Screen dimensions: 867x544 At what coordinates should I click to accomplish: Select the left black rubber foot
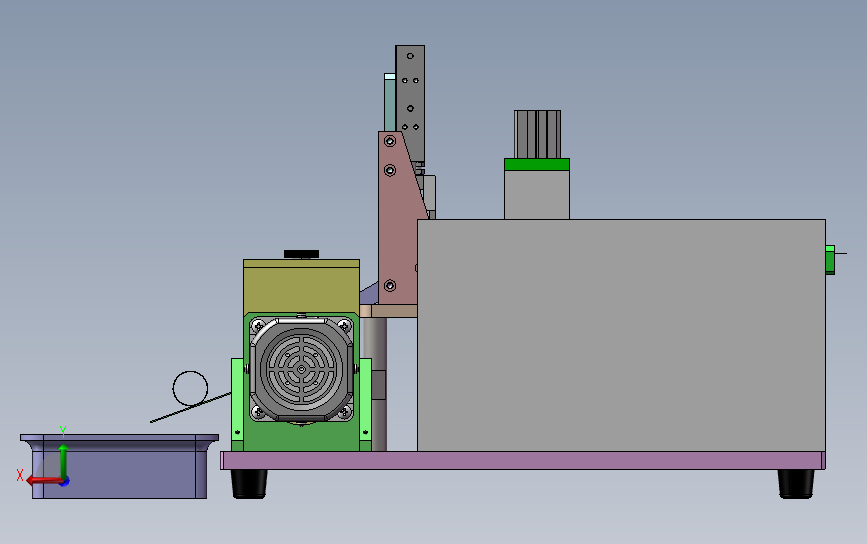[x=249, y=484]
